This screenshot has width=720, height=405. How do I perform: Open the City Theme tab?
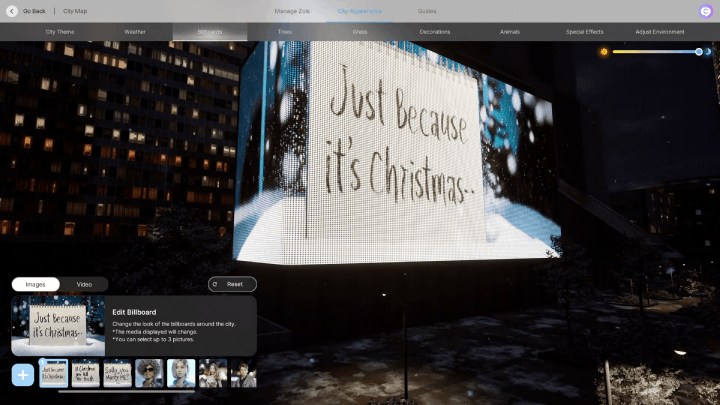click(60, 32)
